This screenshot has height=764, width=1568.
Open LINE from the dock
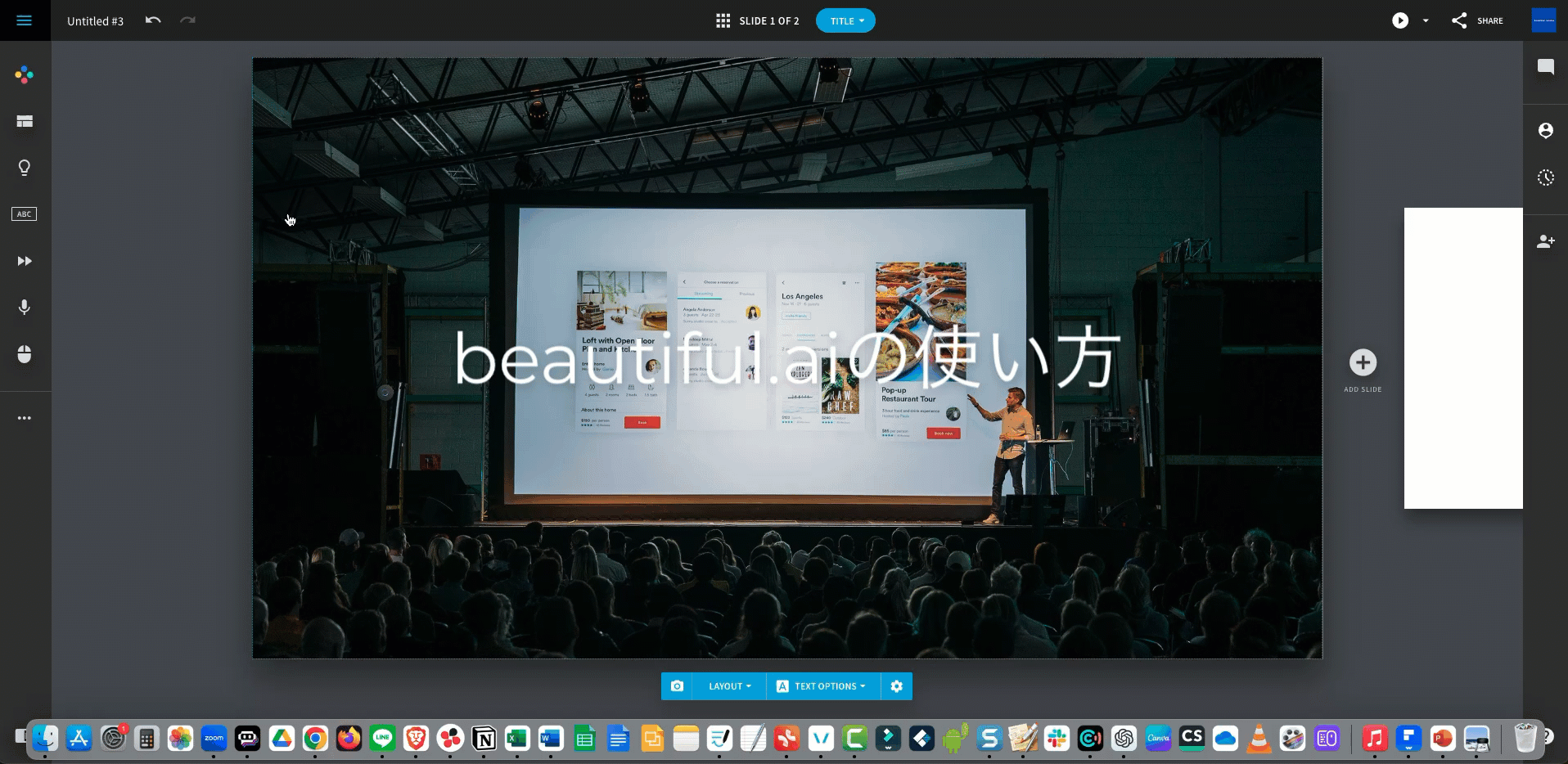coord(382,739)
